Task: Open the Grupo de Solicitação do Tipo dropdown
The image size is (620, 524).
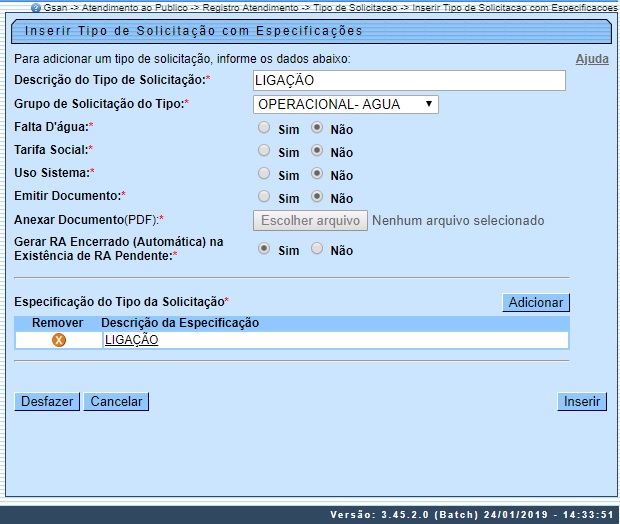Action: (345, 104)
